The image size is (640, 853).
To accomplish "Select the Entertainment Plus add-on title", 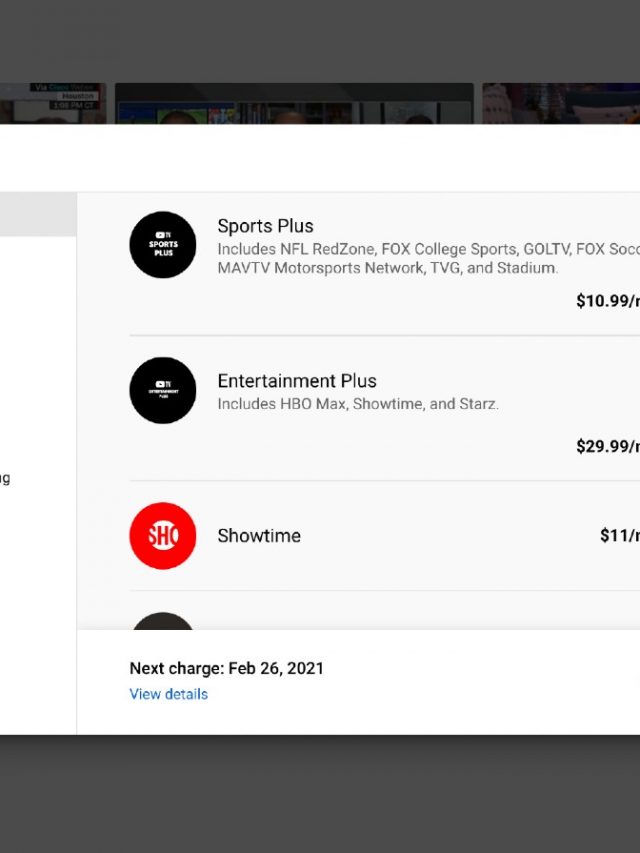I will click(297, 381).
